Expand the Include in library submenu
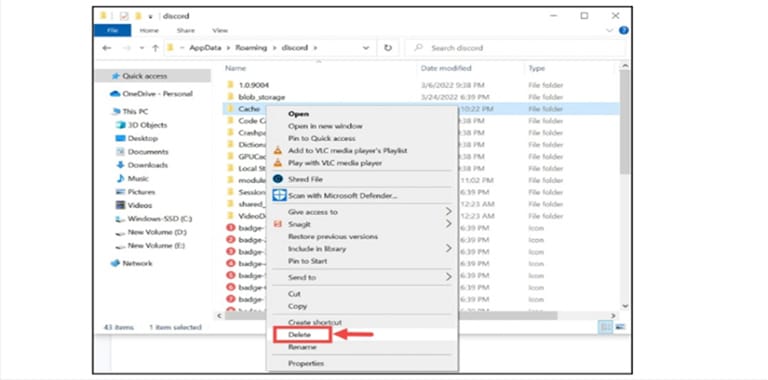 362,249
